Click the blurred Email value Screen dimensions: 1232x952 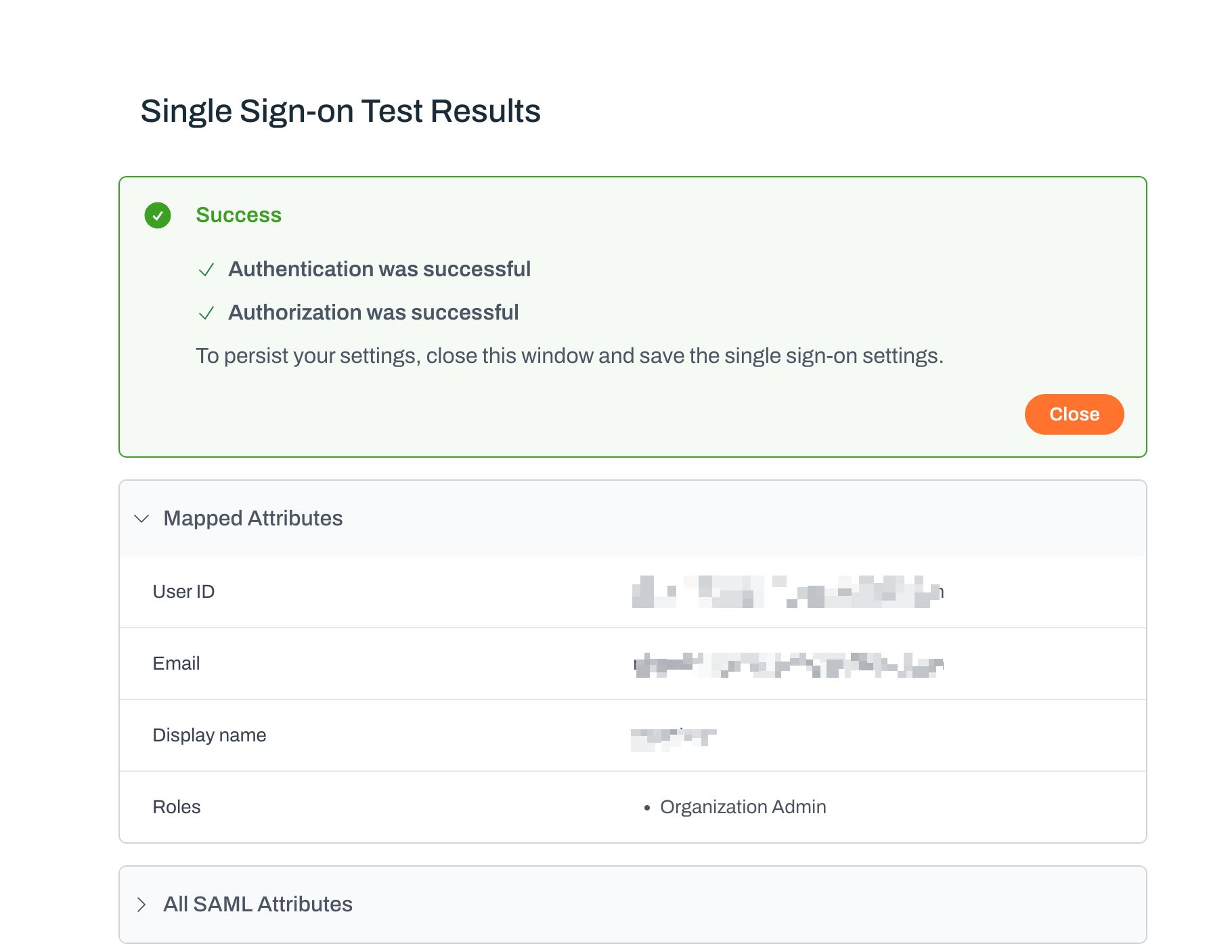point(789,665)
